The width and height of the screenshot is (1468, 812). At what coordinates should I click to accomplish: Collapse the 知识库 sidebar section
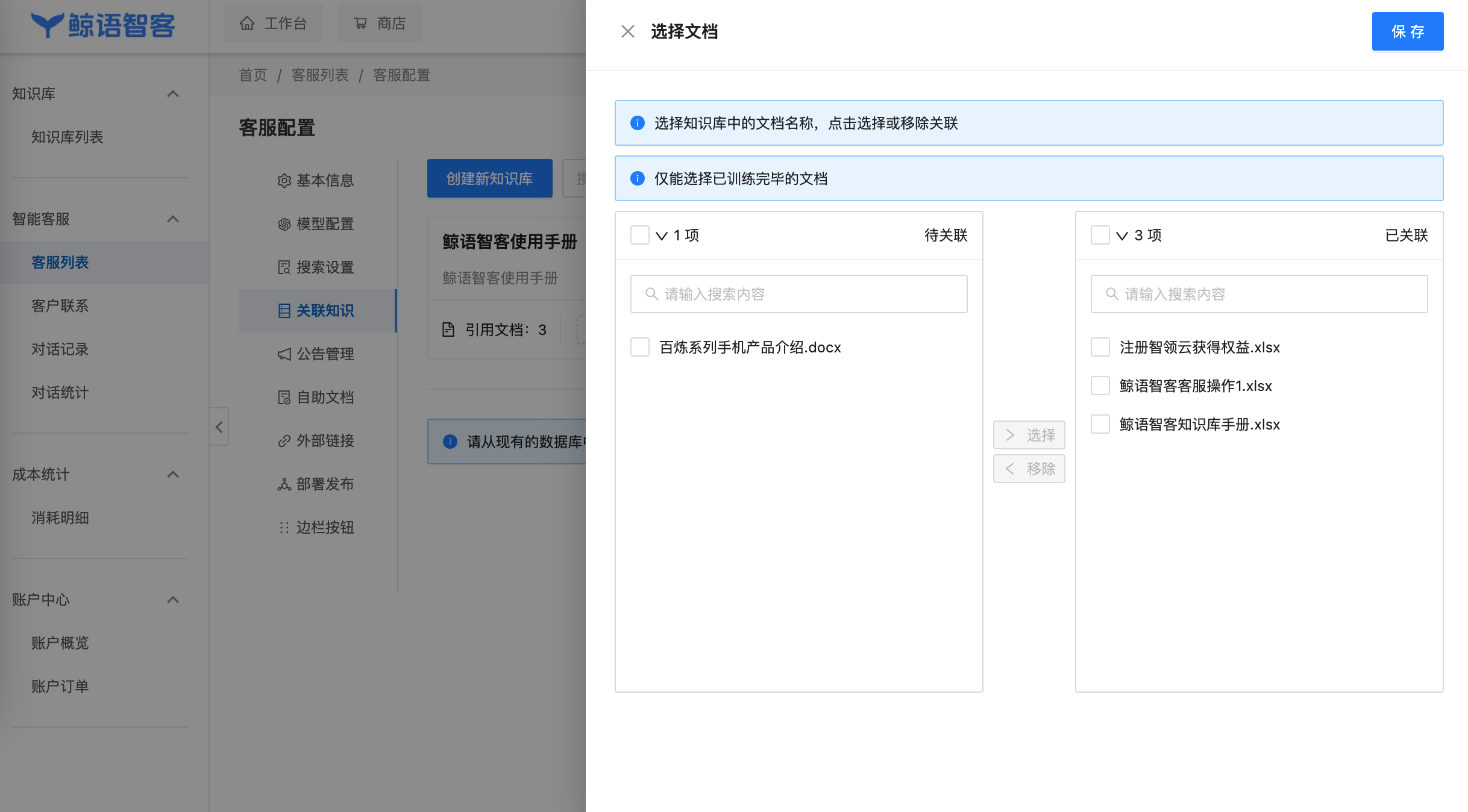(x=173, y=94)
